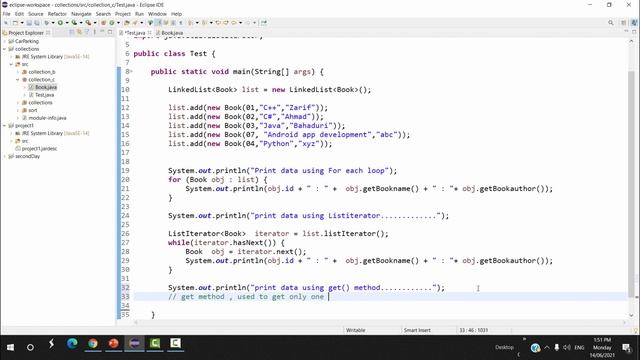Click the New file toolbar icon
The width and height of the screenshot is (640, 360).
pos(15,23)
